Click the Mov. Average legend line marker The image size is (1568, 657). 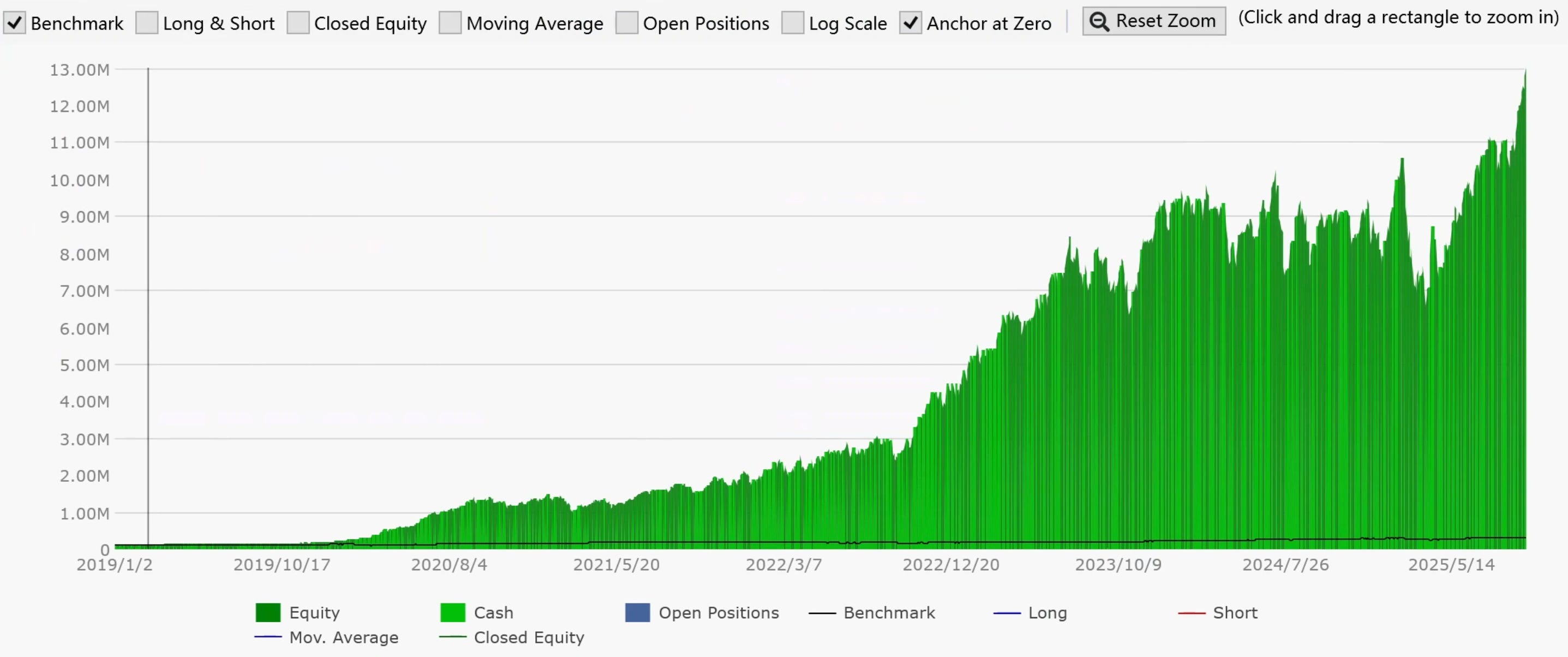coord(268,637)
